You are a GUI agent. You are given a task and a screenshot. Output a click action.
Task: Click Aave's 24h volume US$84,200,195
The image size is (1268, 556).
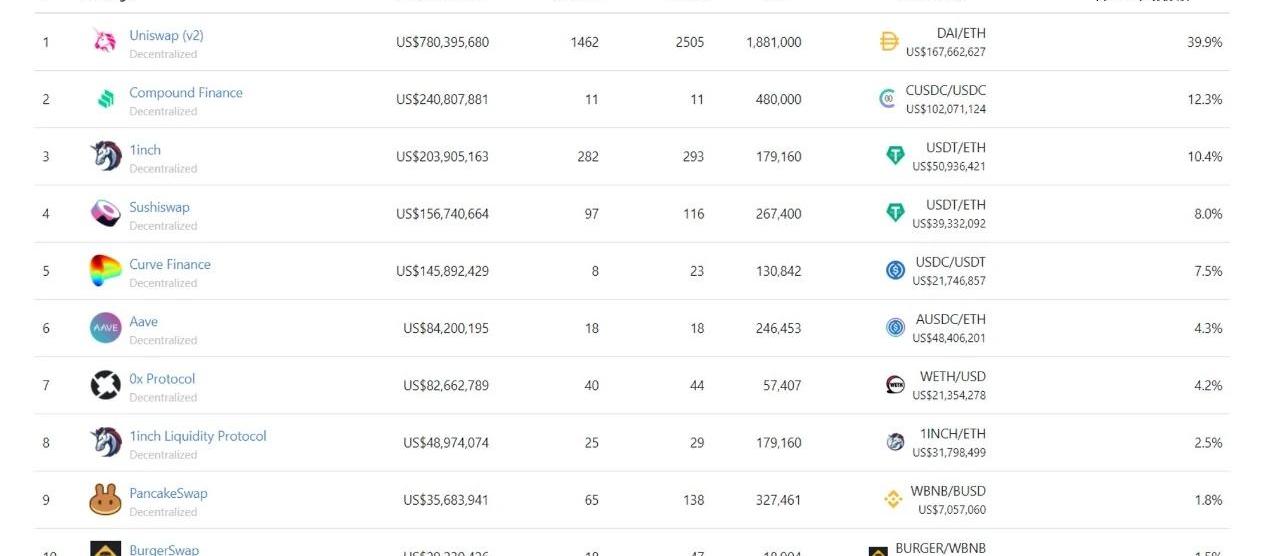pyautogui.click(x=446, y=328)
